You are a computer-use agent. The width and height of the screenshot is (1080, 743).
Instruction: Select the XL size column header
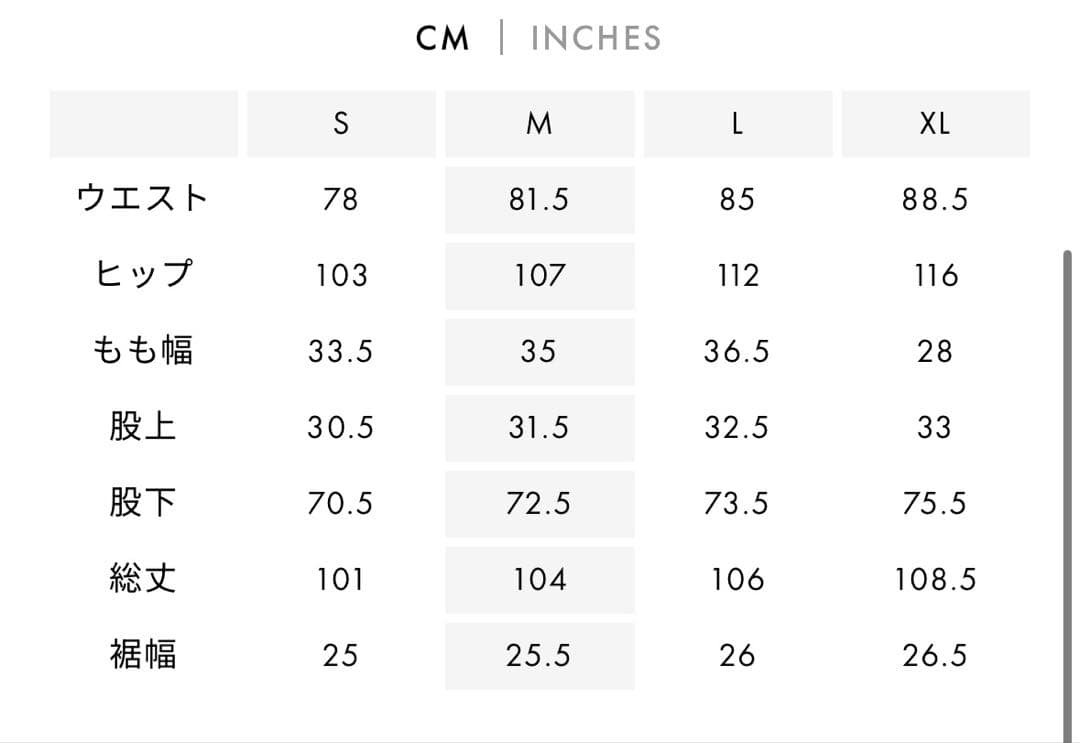(x=935, y=123)
